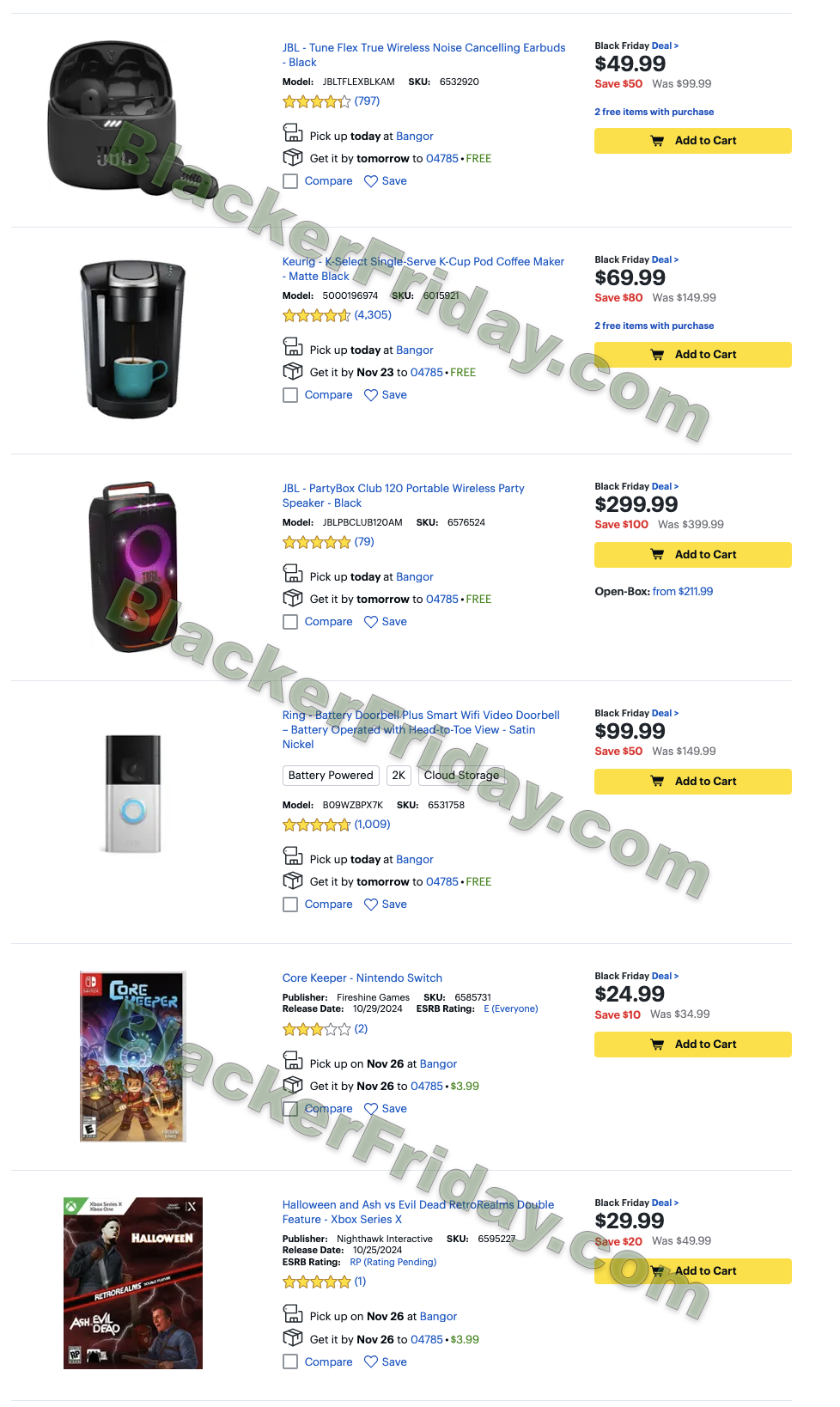Click the heart icon for JBL PartyBox speaker
This screenshot has width=840, height=1407.
click(371, 622)
